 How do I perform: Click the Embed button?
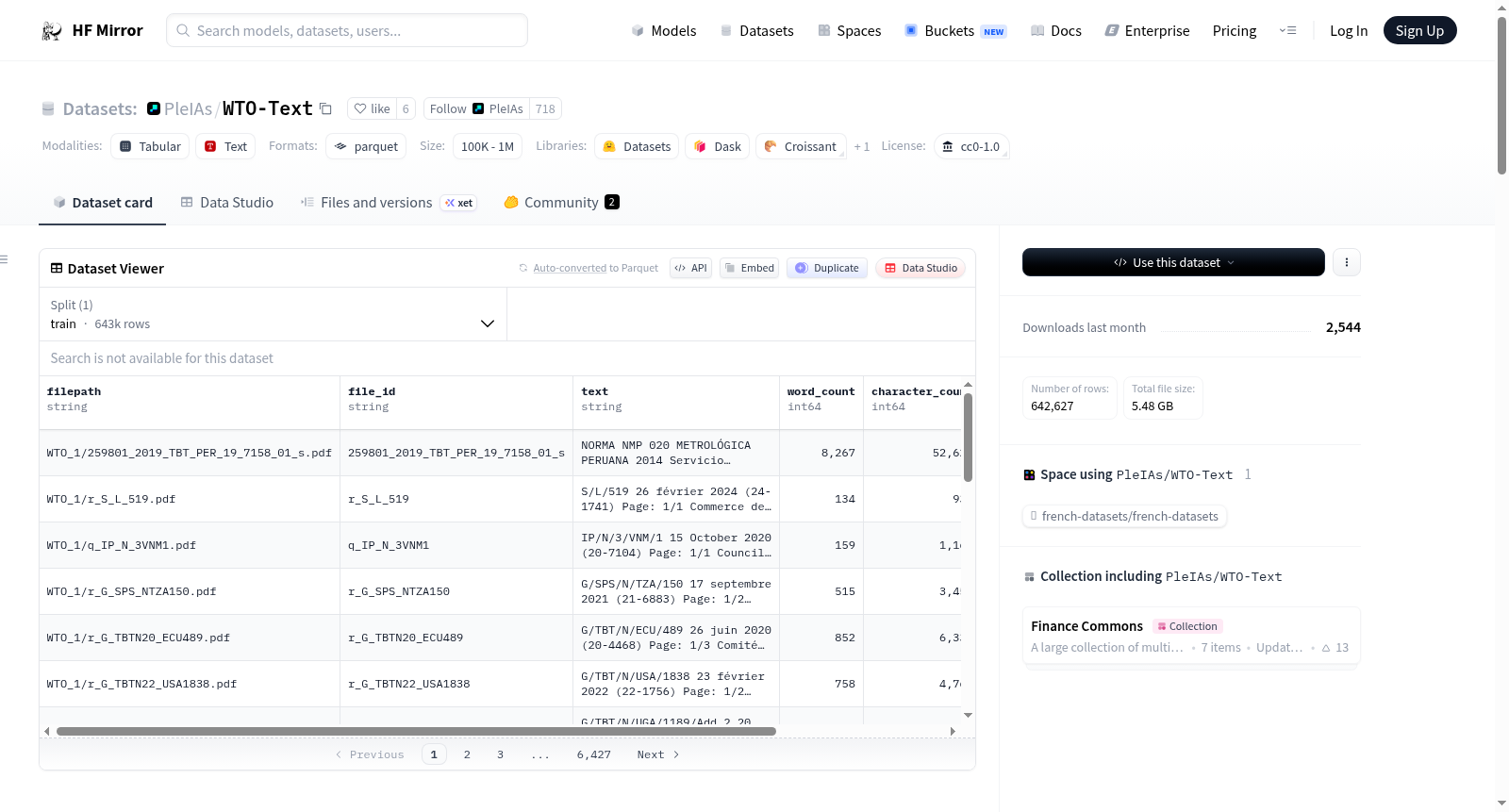(x=749, y=268)
